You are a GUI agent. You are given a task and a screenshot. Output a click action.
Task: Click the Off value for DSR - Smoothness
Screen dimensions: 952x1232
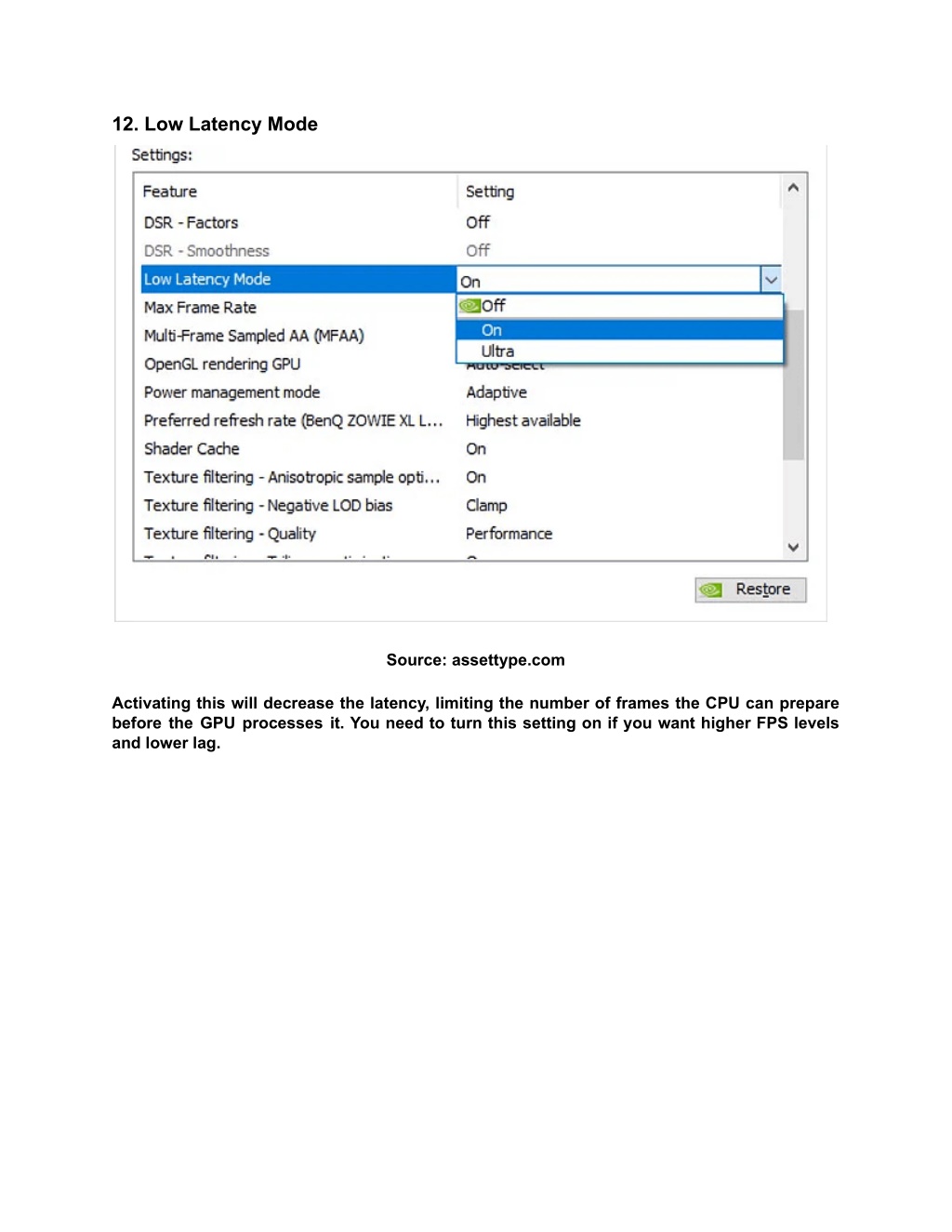(x=478, y=251)
